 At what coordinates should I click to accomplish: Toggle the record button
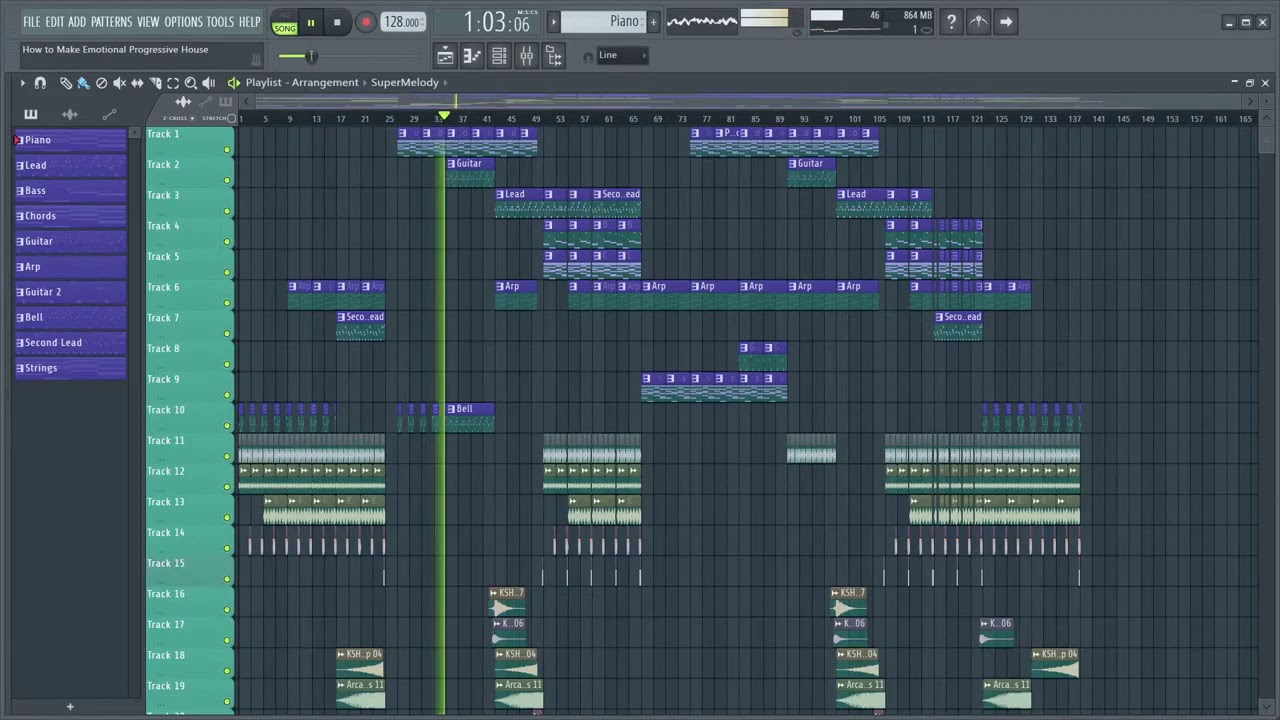point(365,22)
